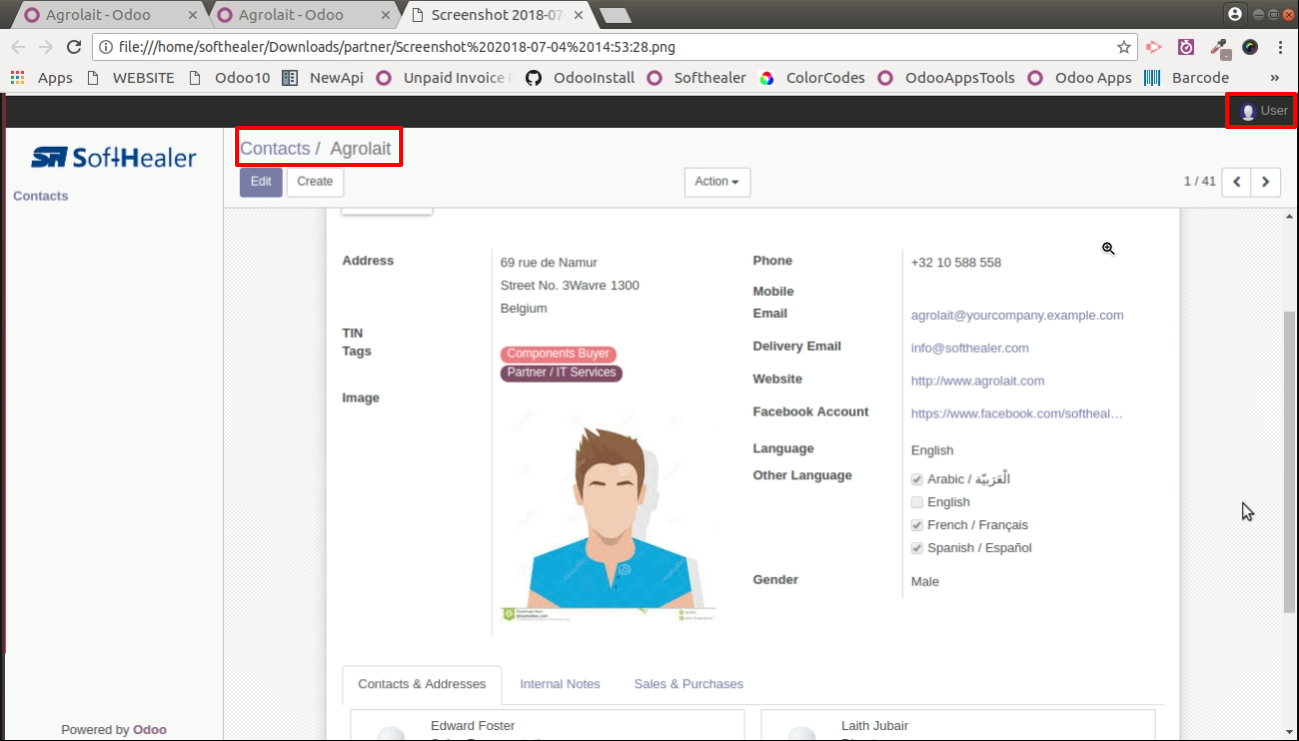
Task: Open the Laith Jubair contact card
Action: 958,726
